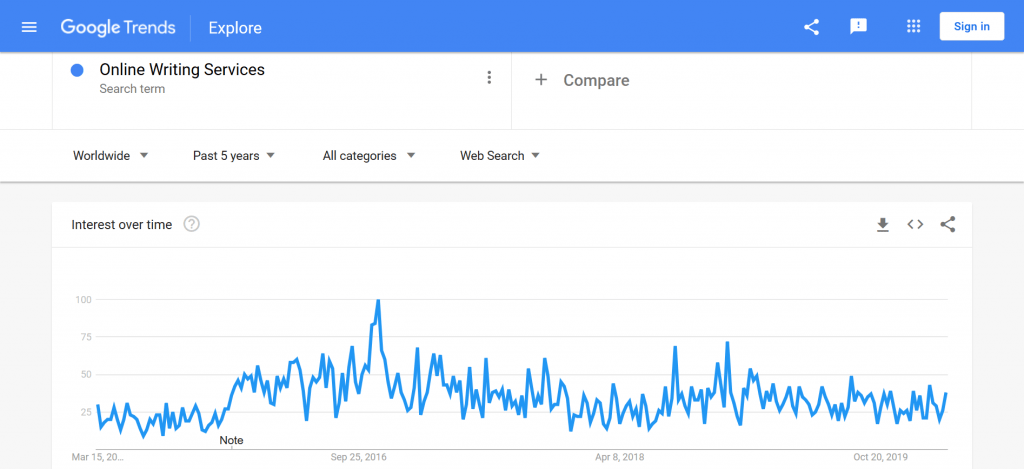Open the Past 5 years dropdown
The image size is (1024, 469).
tap(234, 155)
